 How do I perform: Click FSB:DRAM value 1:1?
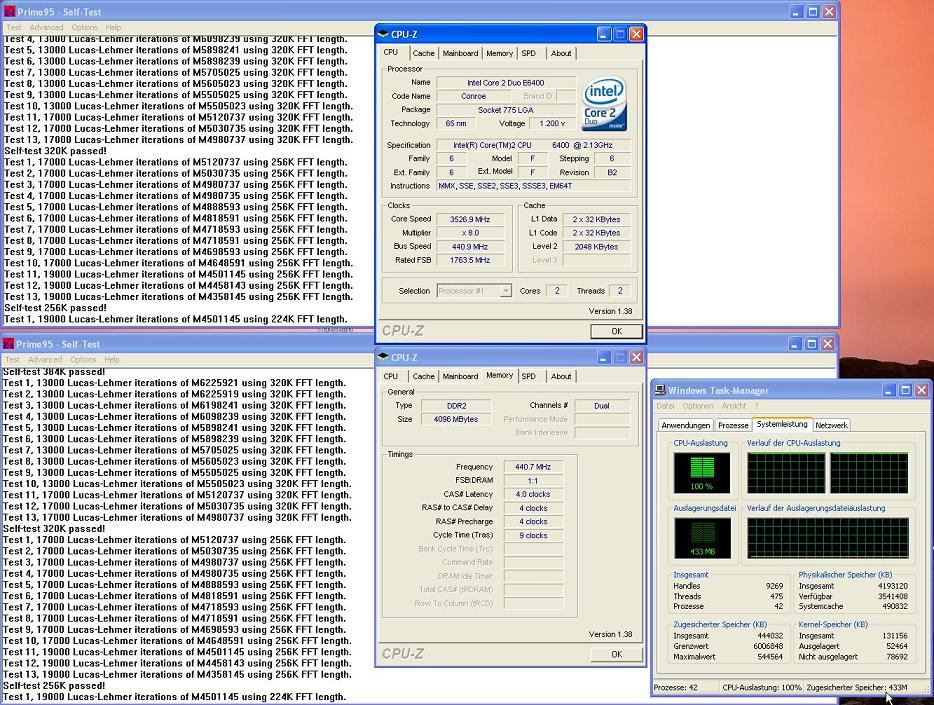click(x=533, y=481)
